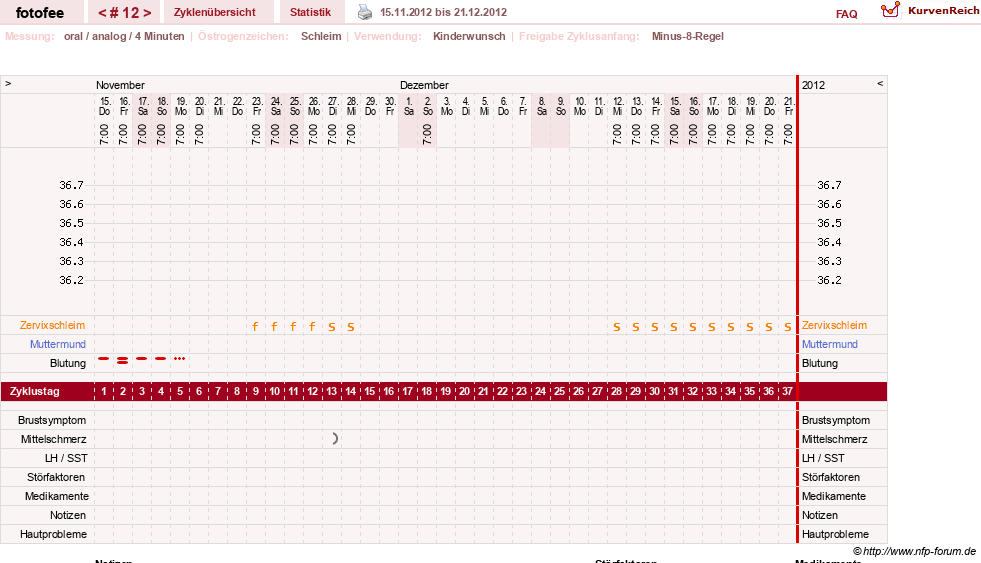Switch to the Statistik tab
The height and width of the screenshot is (563, 981).
(x=310, y=13)
